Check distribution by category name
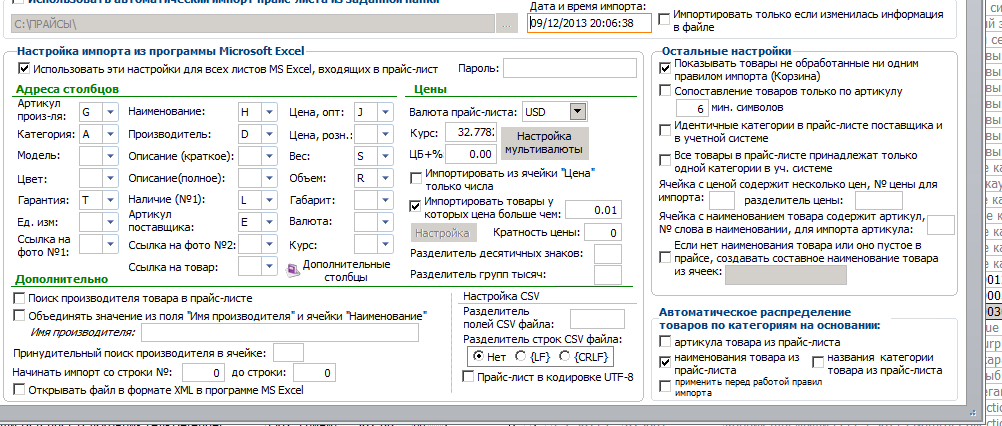 click(817, 362)
